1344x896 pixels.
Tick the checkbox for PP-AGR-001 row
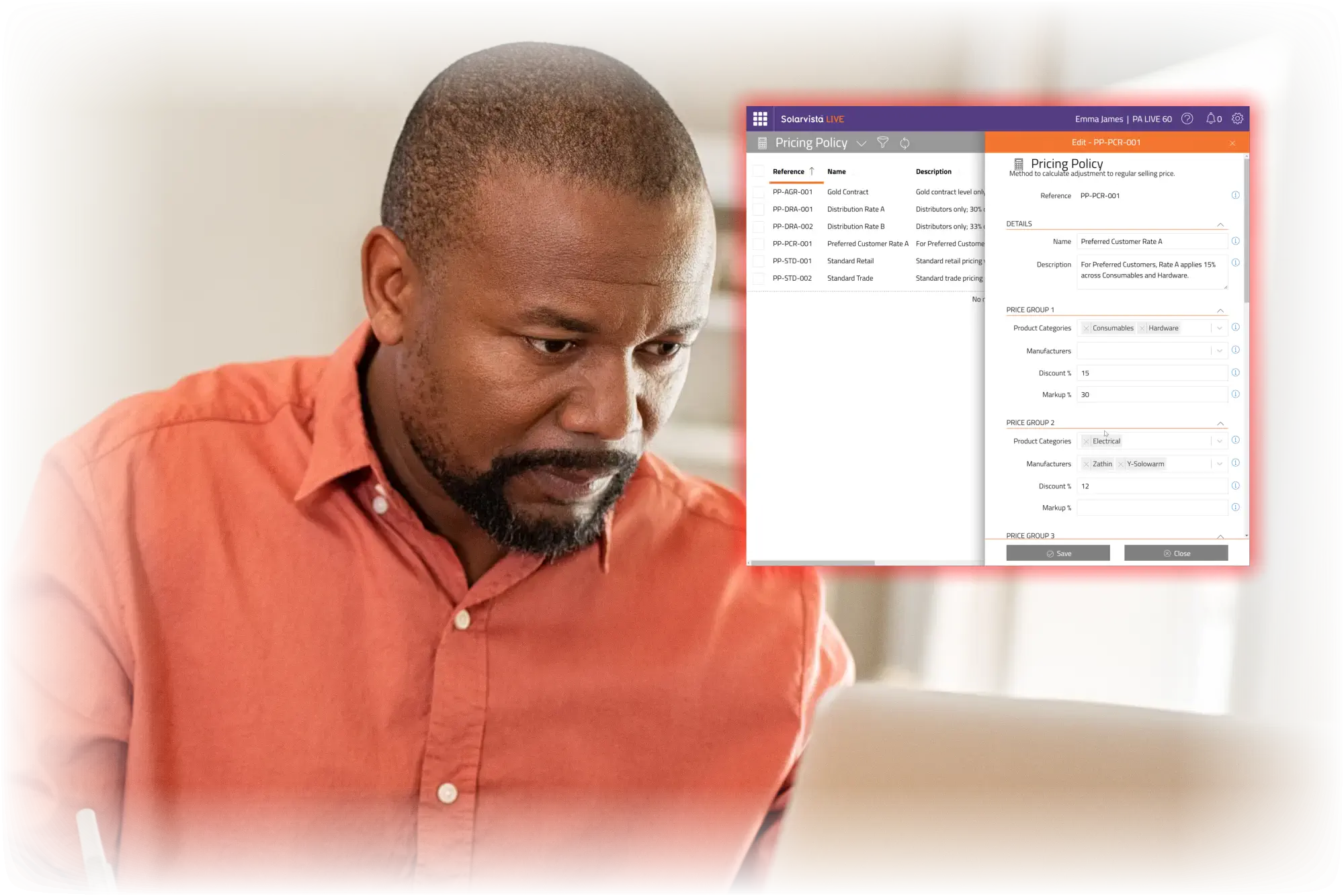(x=759, y=192)
